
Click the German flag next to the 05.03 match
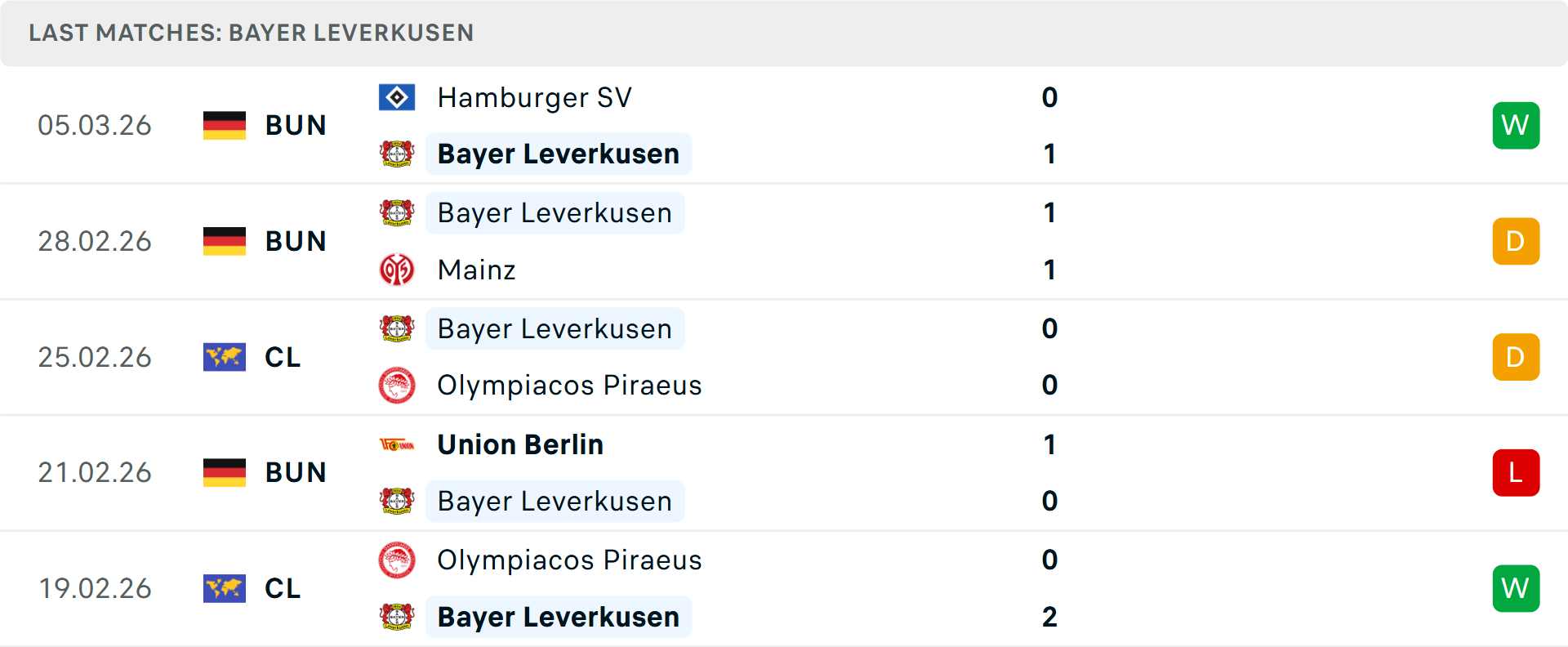(224, 125)
